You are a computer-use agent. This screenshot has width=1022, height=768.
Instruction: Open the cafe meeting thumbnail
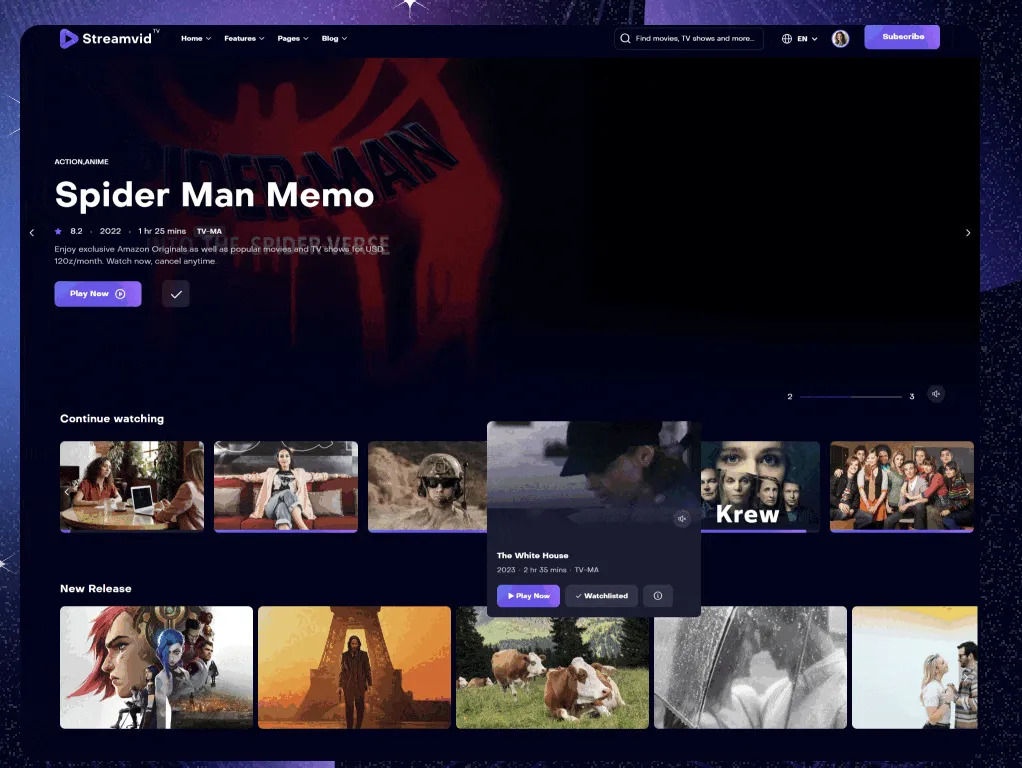click(132, 486)
